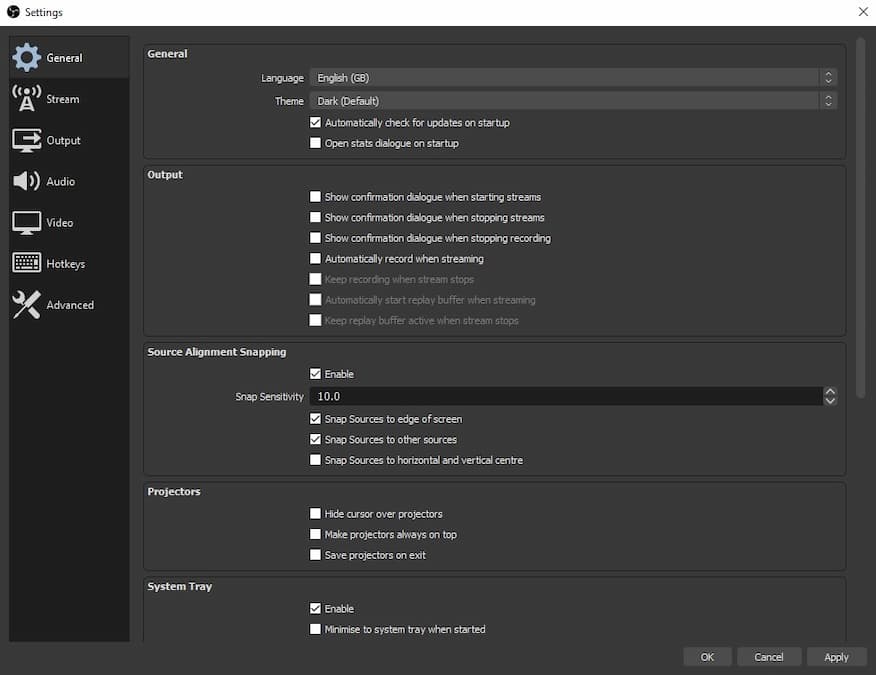Close the Settings window
The image size is (876, 675).
pyautogui.click(x=863, y=12)
